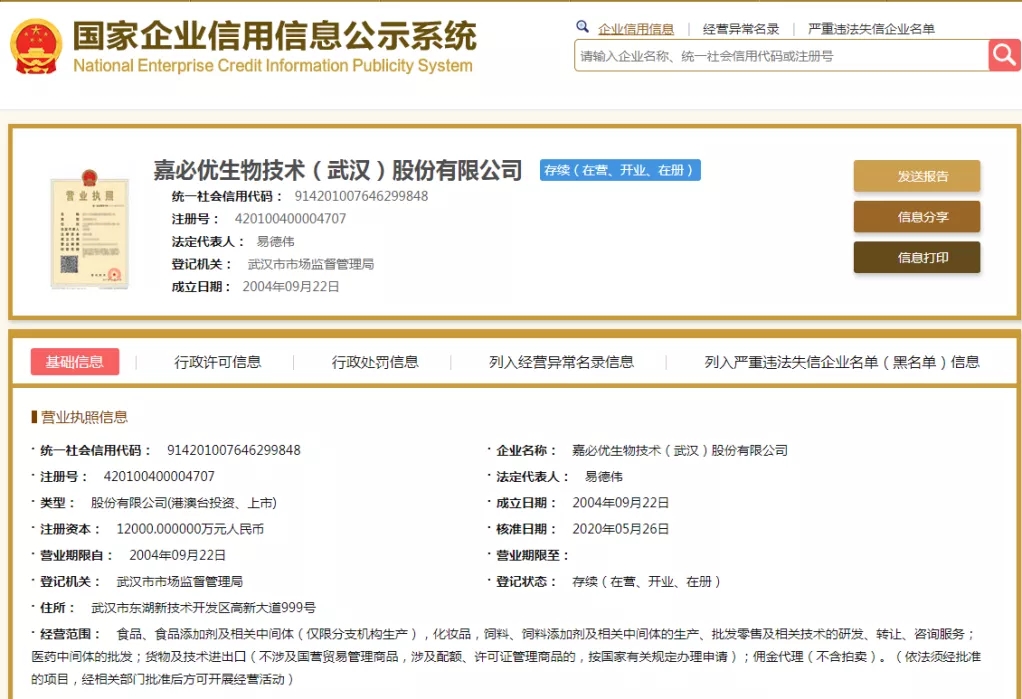Image resolution: width=1022 pixels, height=699 pixels.
Task: Focus the enterprise name search input field
Action: coord(781,55)
